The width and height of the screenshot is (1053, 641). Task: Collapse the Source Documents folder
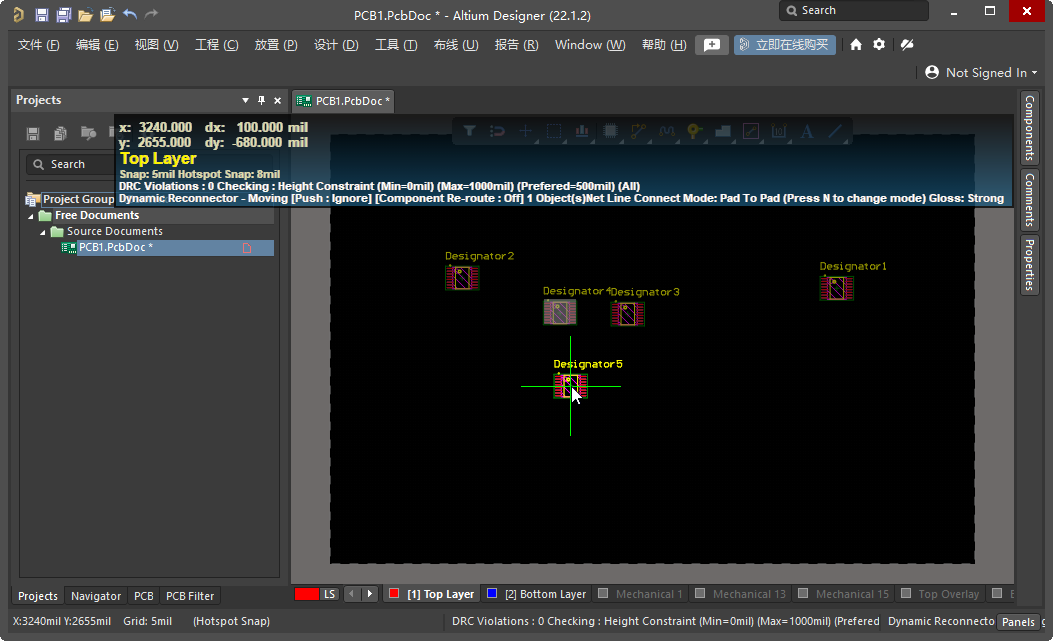click(x=42, y=230)
